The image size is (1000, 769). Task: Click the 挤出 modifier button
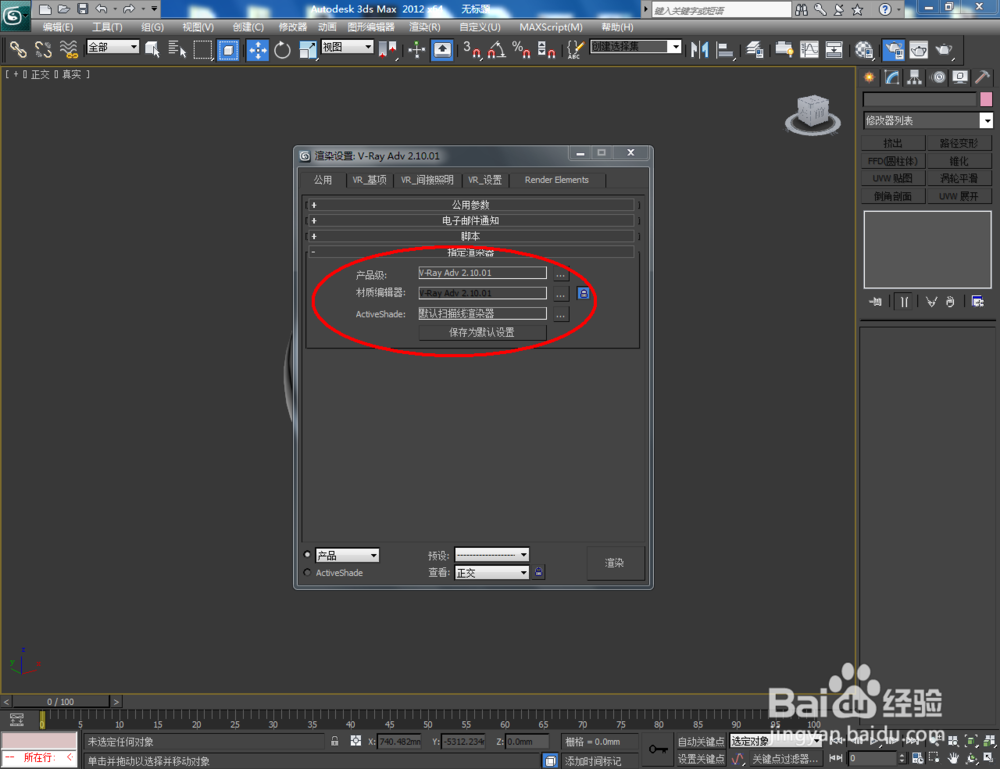click(893, 143)
